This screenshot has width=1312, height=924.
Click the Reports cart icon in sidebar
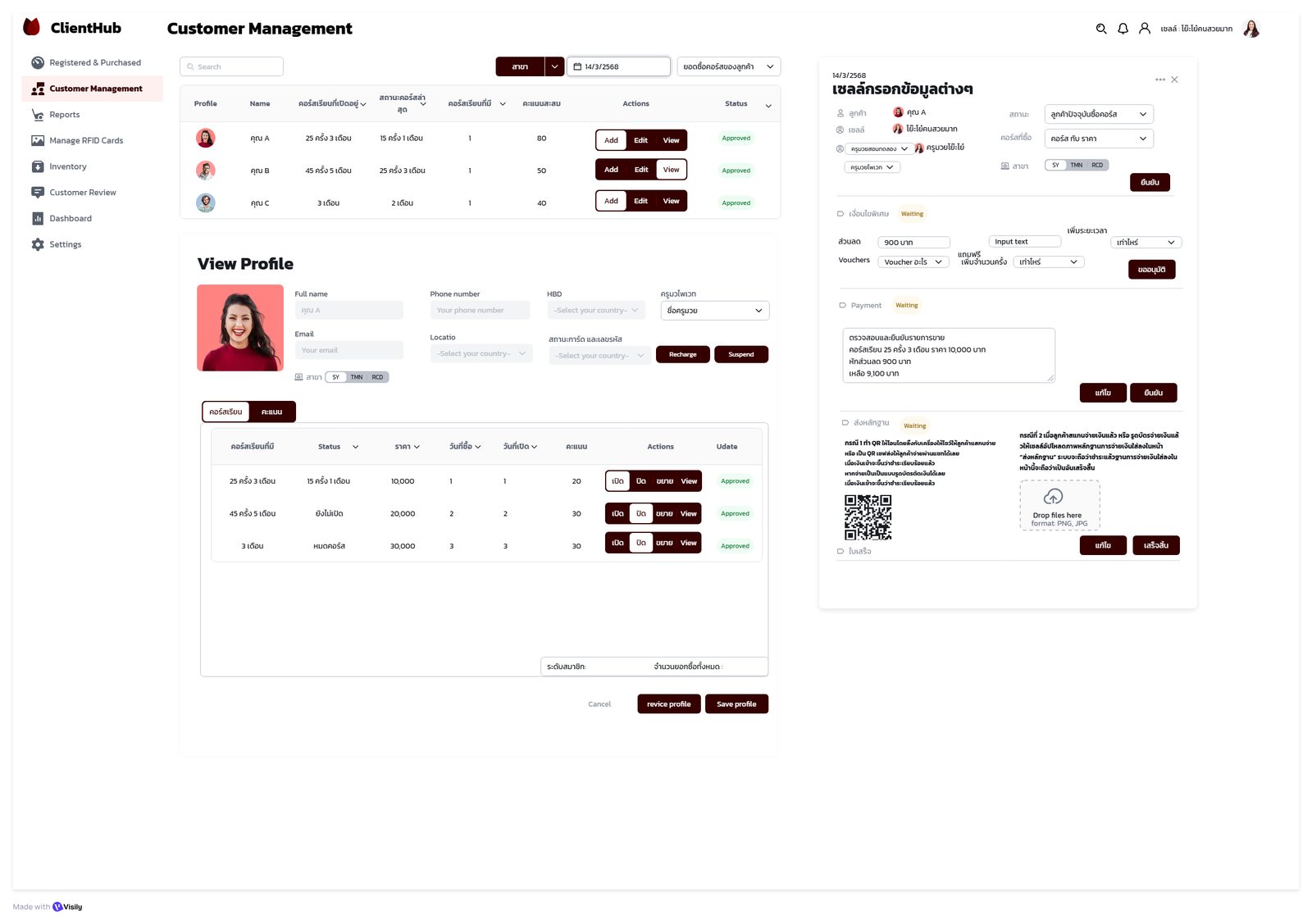pos(38,115)
